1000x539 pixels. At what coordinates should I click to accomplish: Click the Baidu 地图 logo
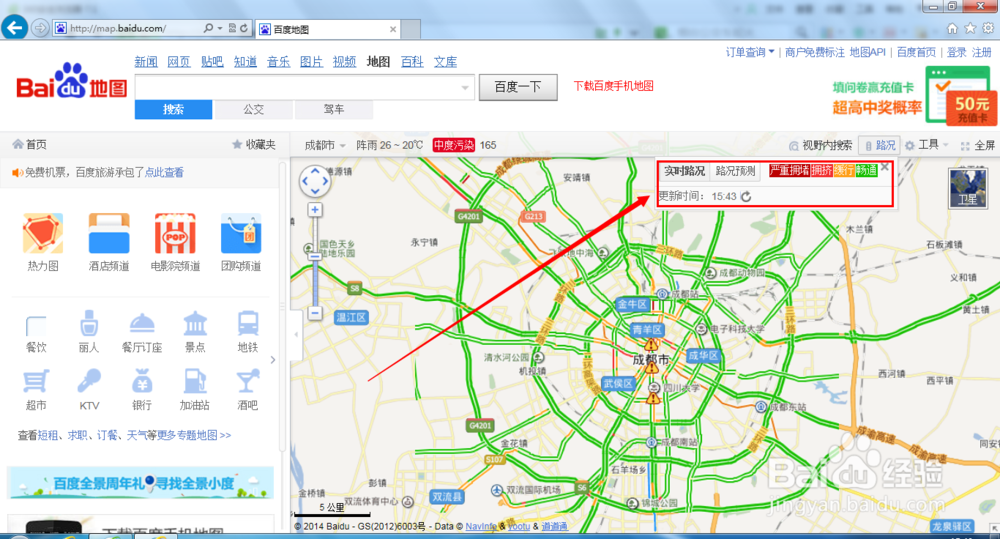coord(71,81)
